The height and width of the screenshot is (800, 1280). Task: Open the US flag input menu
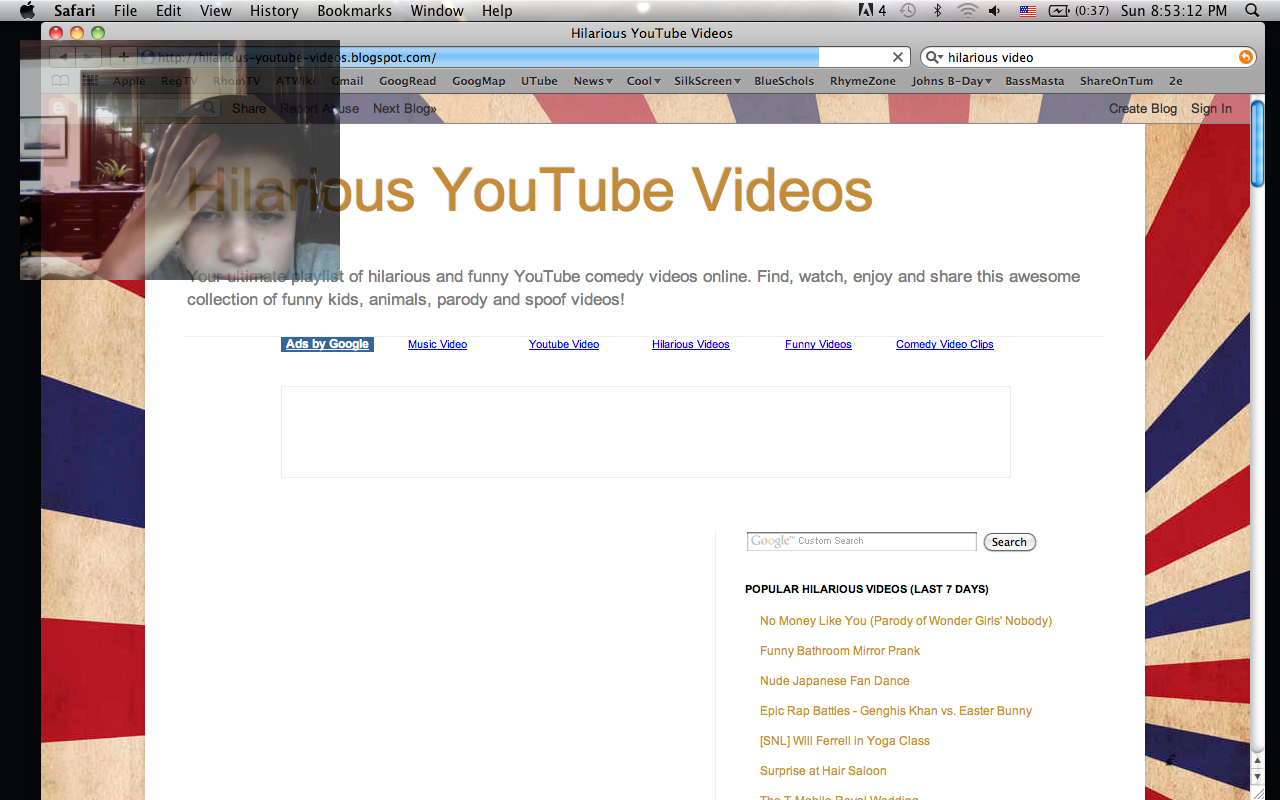(x=1027, y=11)
